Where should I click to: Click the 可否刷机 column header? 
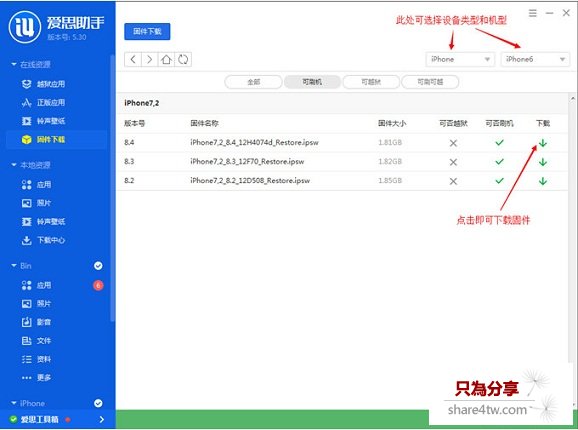point(499,123)
